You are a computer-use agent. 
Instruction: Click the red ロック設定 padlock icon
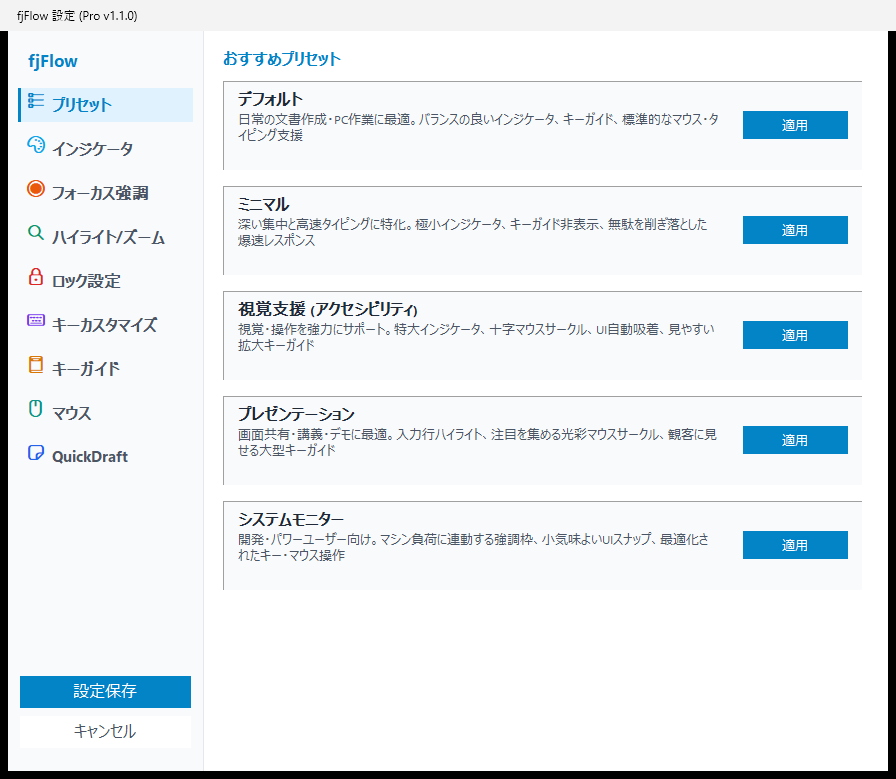(x=35, y=277)
